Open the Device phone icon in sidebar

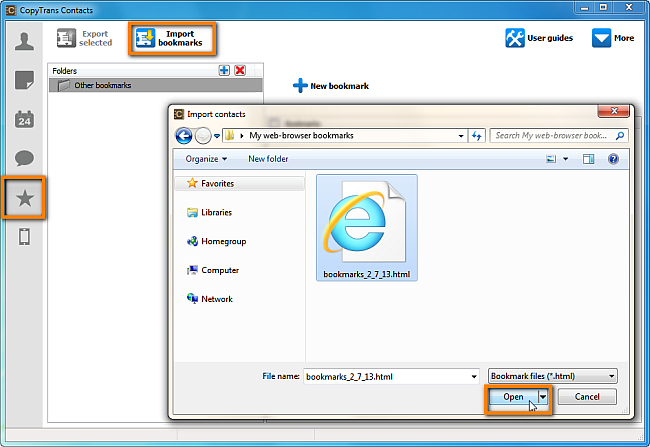pos(24,237)
